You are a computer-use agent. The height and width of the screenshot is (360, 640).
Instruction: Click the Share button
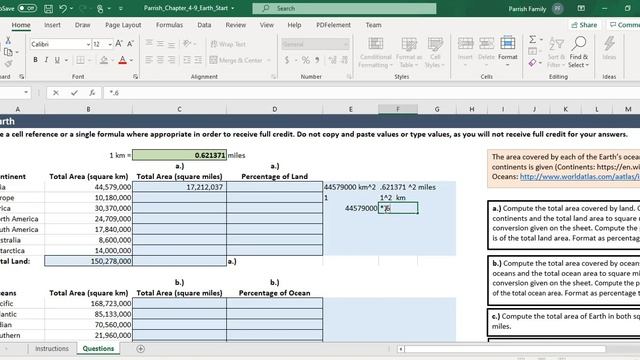tap(584, 25)
